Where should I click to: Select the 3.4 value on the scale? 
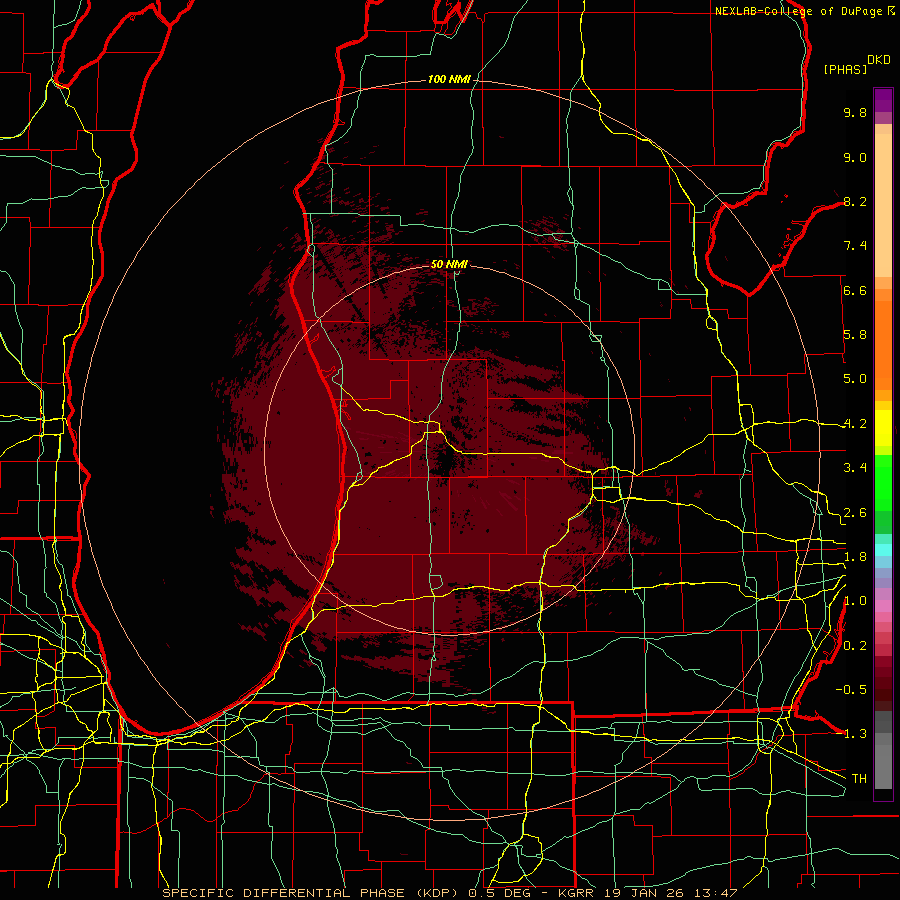855,468
